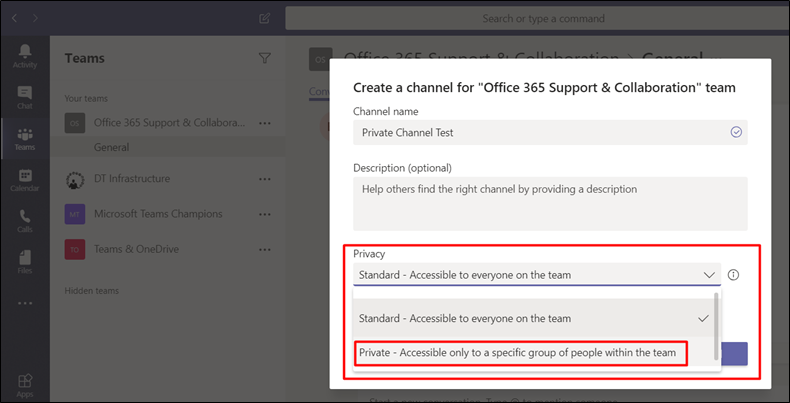Select the DT Infrastructure team
Viewport: 790px width, 403px height.
click(x=132, y=179)
